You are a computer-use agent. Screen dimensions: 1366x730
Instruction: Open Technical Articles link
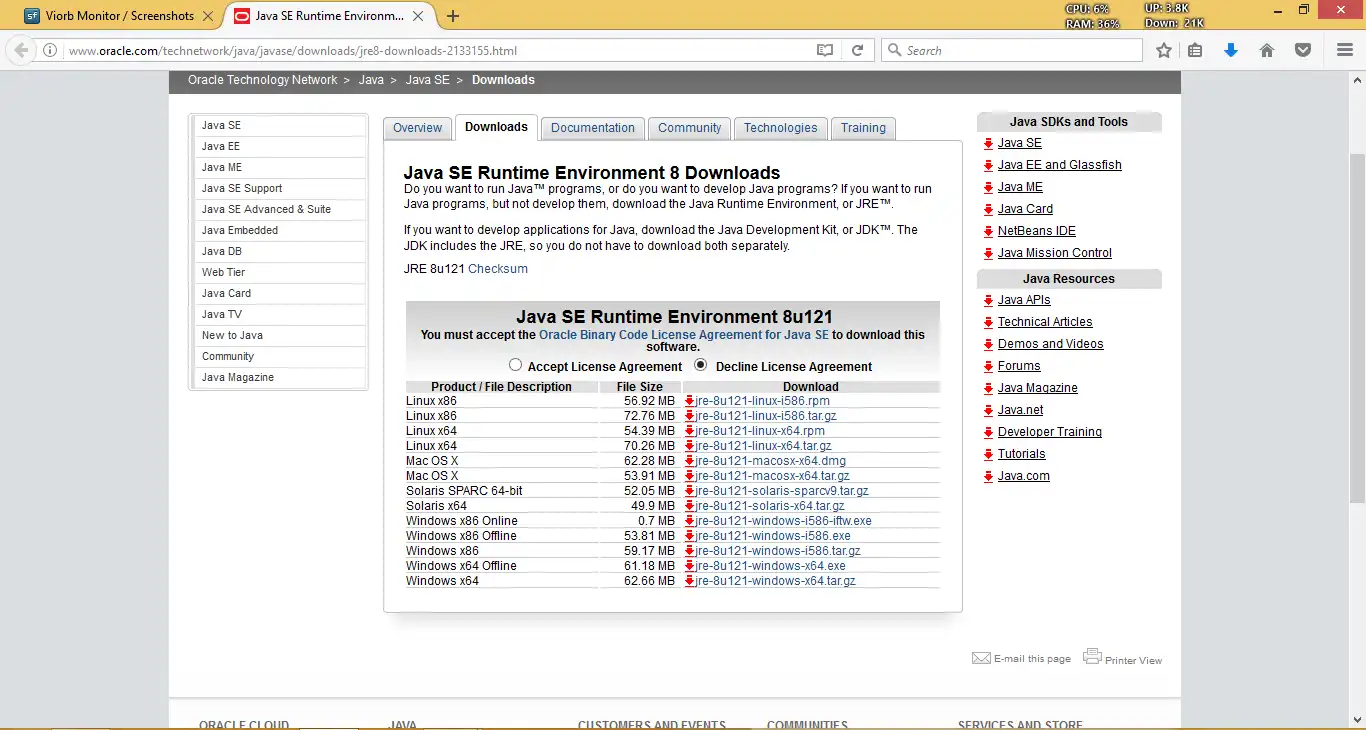[1045, 322]
